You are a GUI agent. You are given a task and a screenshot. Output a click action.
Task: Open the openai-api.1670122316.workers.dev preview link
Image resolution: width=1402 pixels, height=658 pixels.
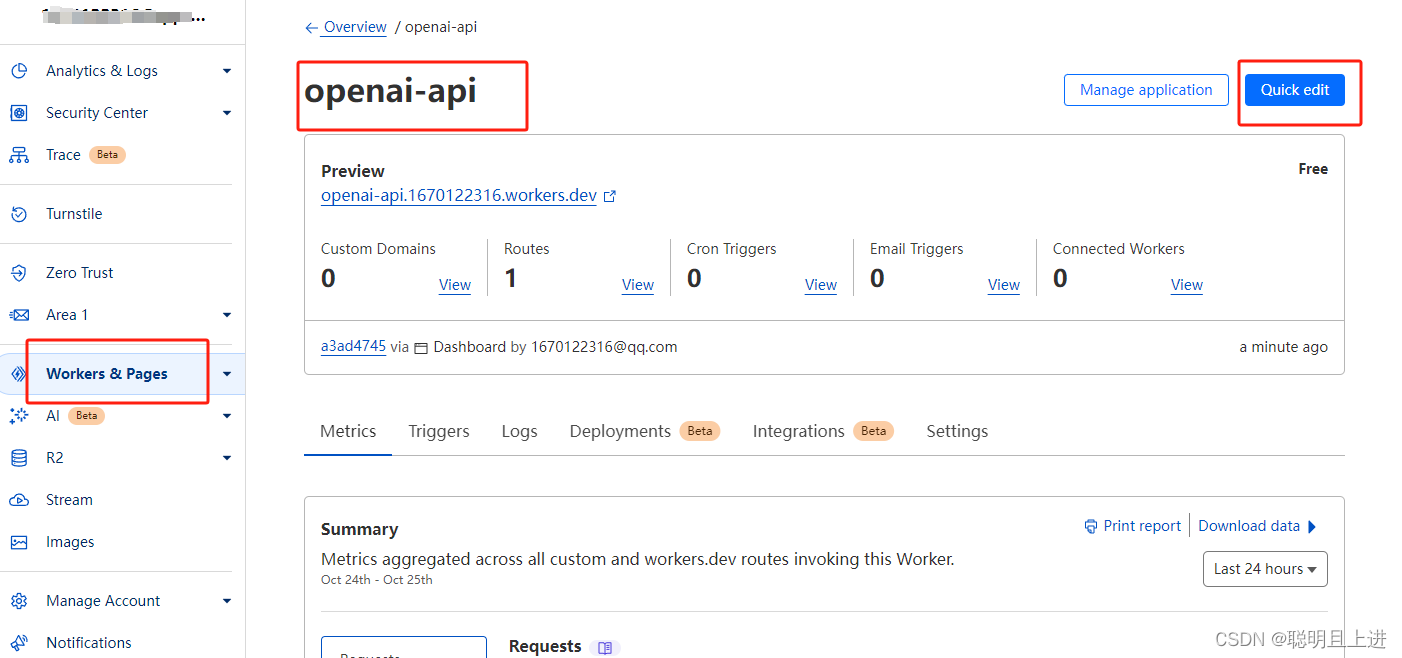point(459,196)
